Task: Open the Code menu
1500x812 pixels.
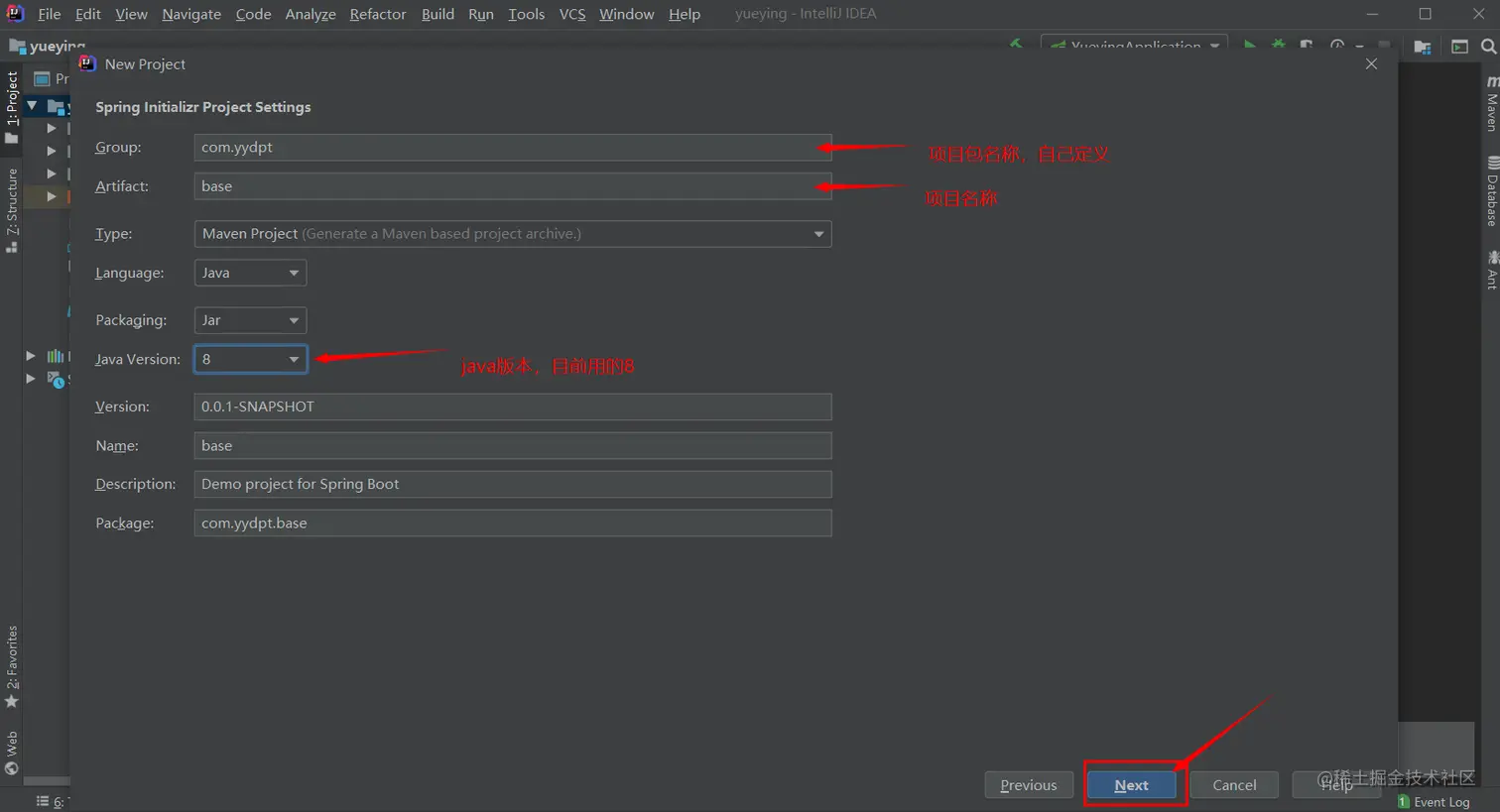Action: [x=253, y=14]
